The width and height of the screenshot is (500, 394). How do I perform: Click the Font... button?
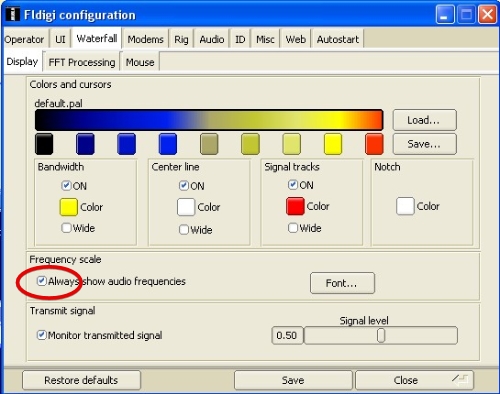pyautogui.click(x=342, y=283)
